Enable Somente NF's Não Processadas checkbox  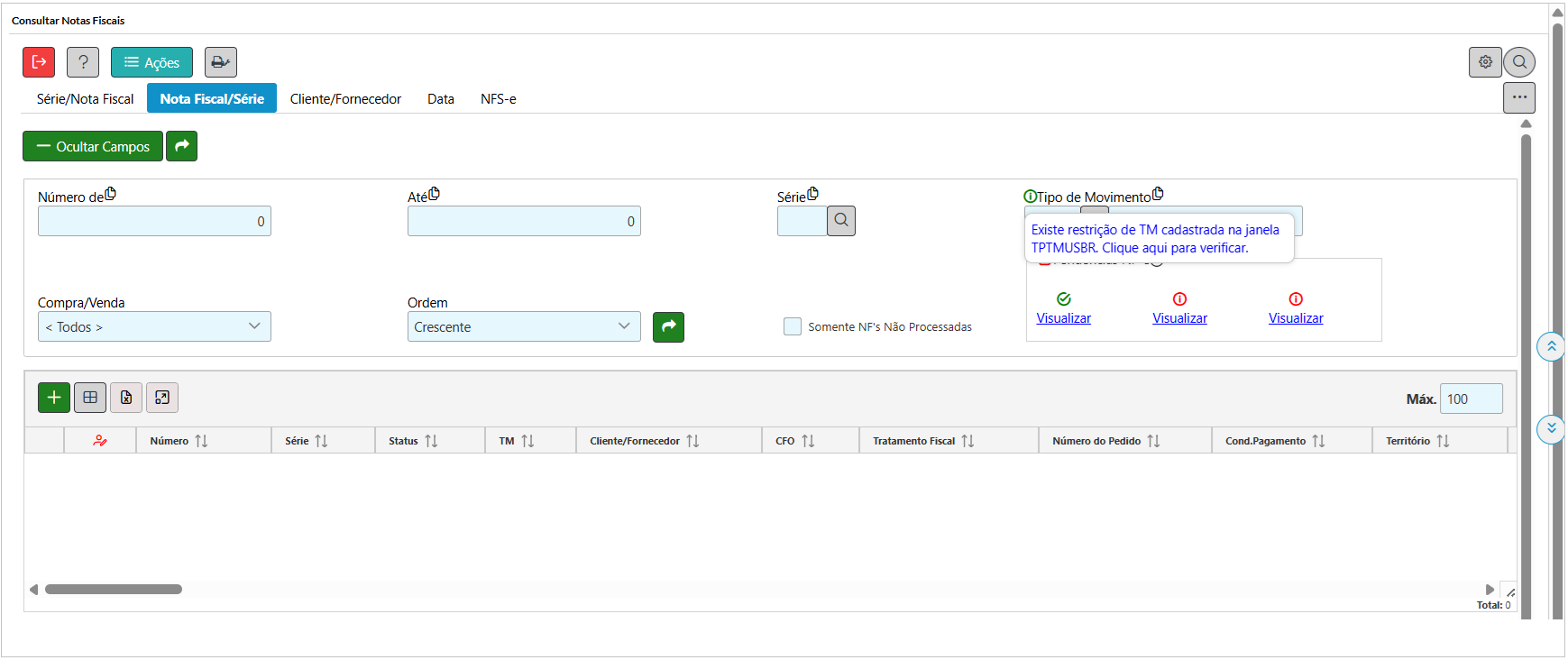point(793,326)
